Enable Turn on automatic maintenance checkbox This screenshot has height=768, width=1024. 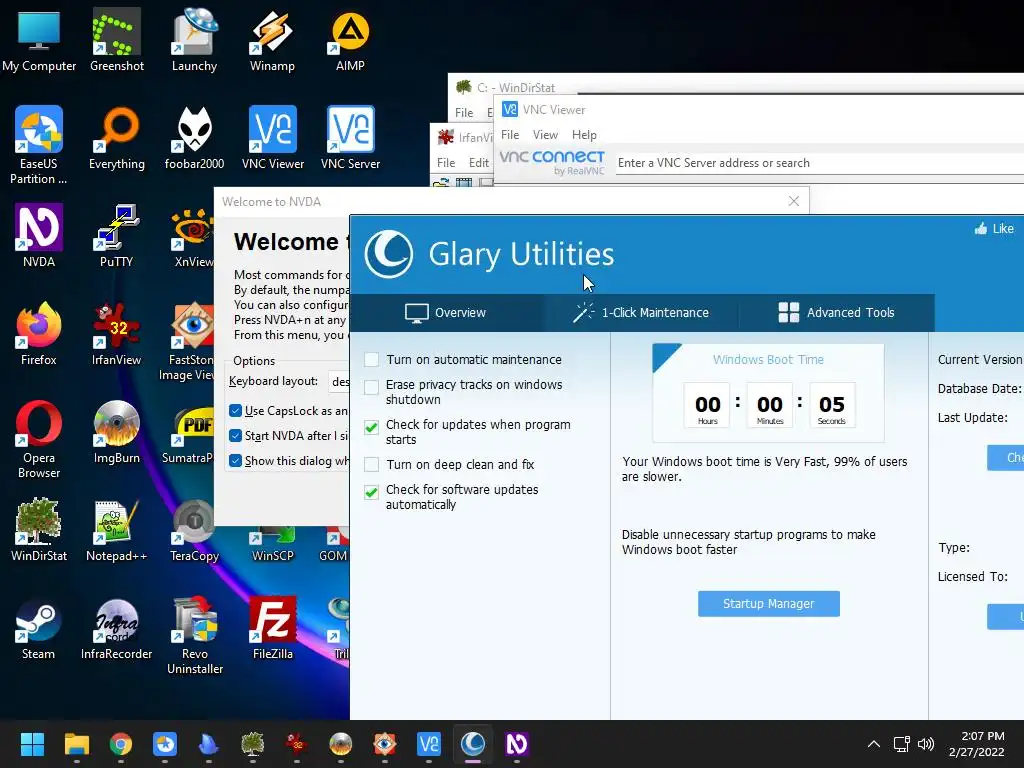point(372,360)
